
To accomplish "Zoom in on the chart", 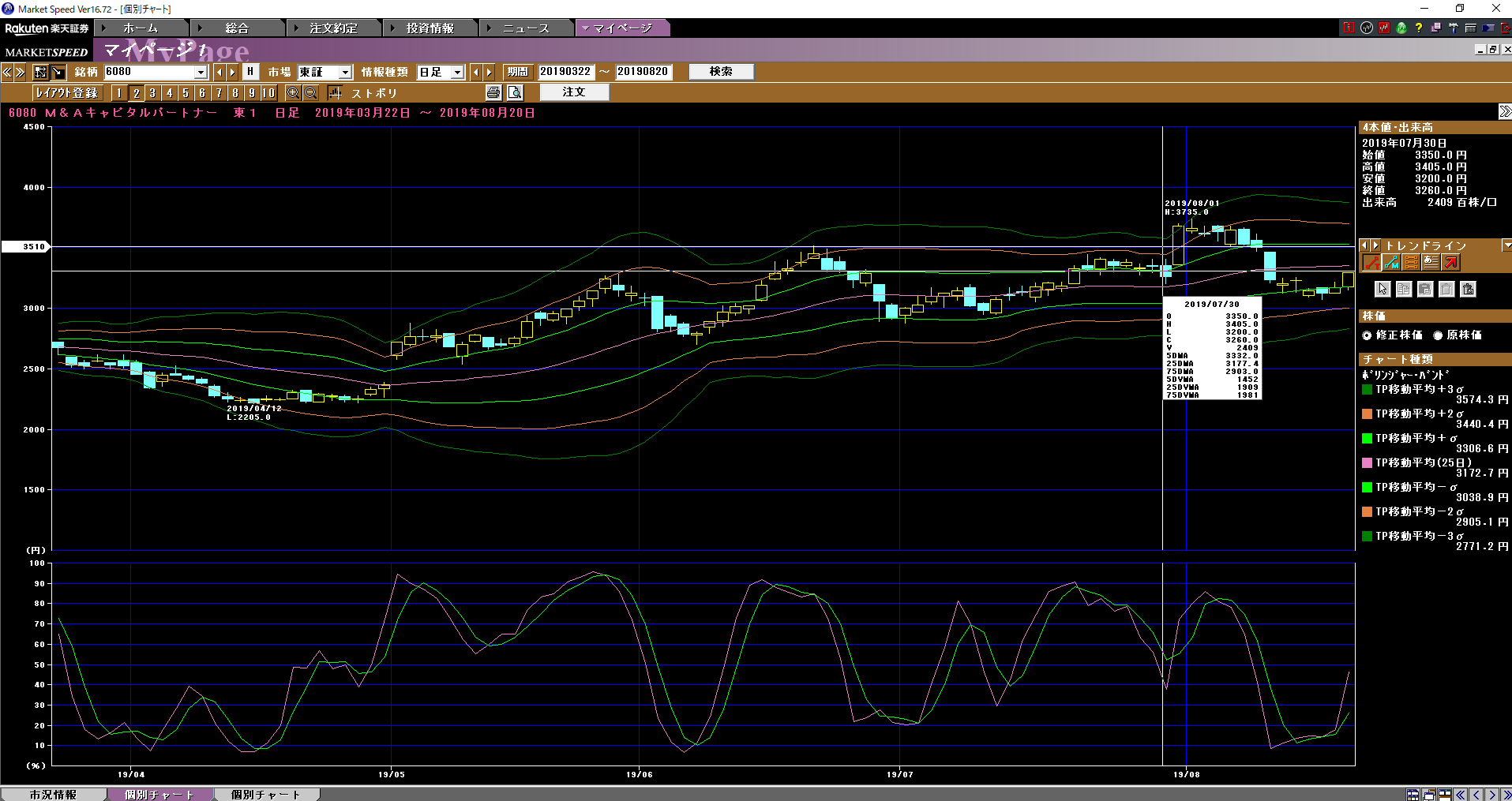I will [x=293, y=92].
